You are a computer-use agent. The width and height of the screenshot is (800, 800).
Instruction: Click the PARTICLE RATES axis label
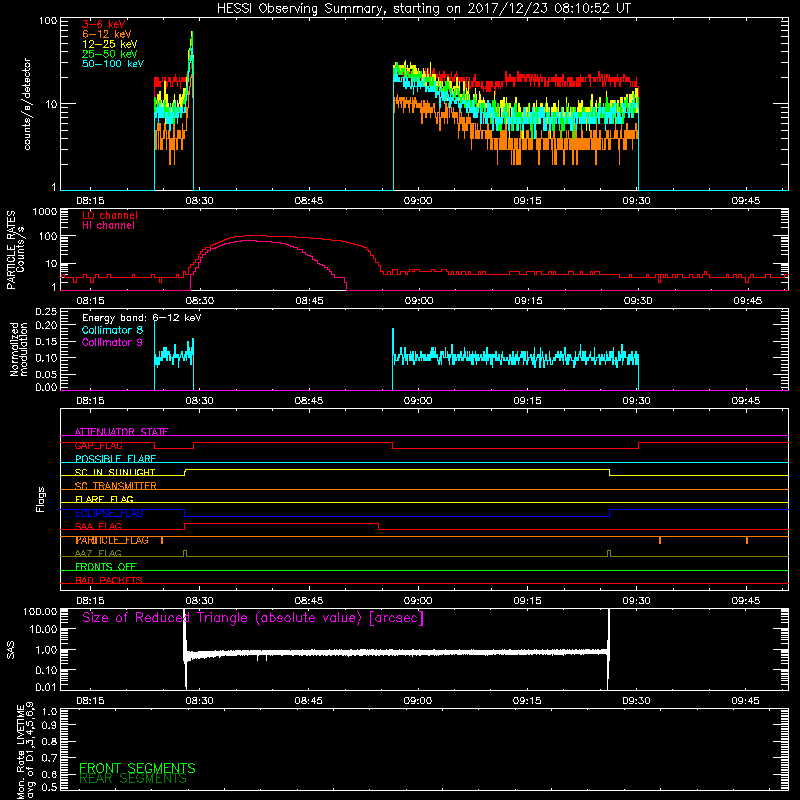15,250
